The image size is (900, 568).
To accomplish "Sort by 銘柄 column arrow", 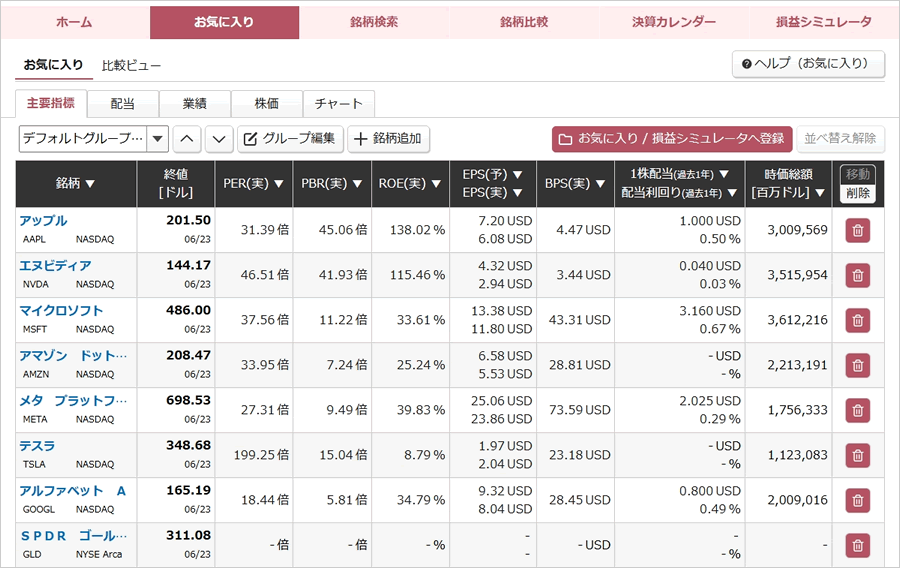I will click(90, 184).
